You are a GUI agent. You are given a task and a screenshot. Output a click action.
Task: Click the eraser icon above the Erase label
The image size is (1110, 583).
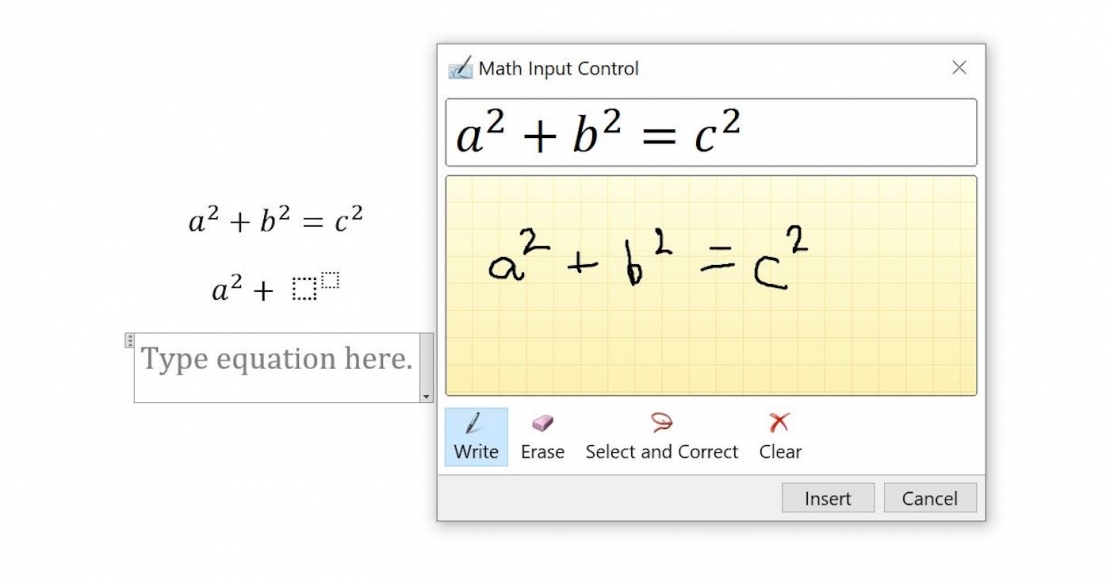(x=542, y=422)
